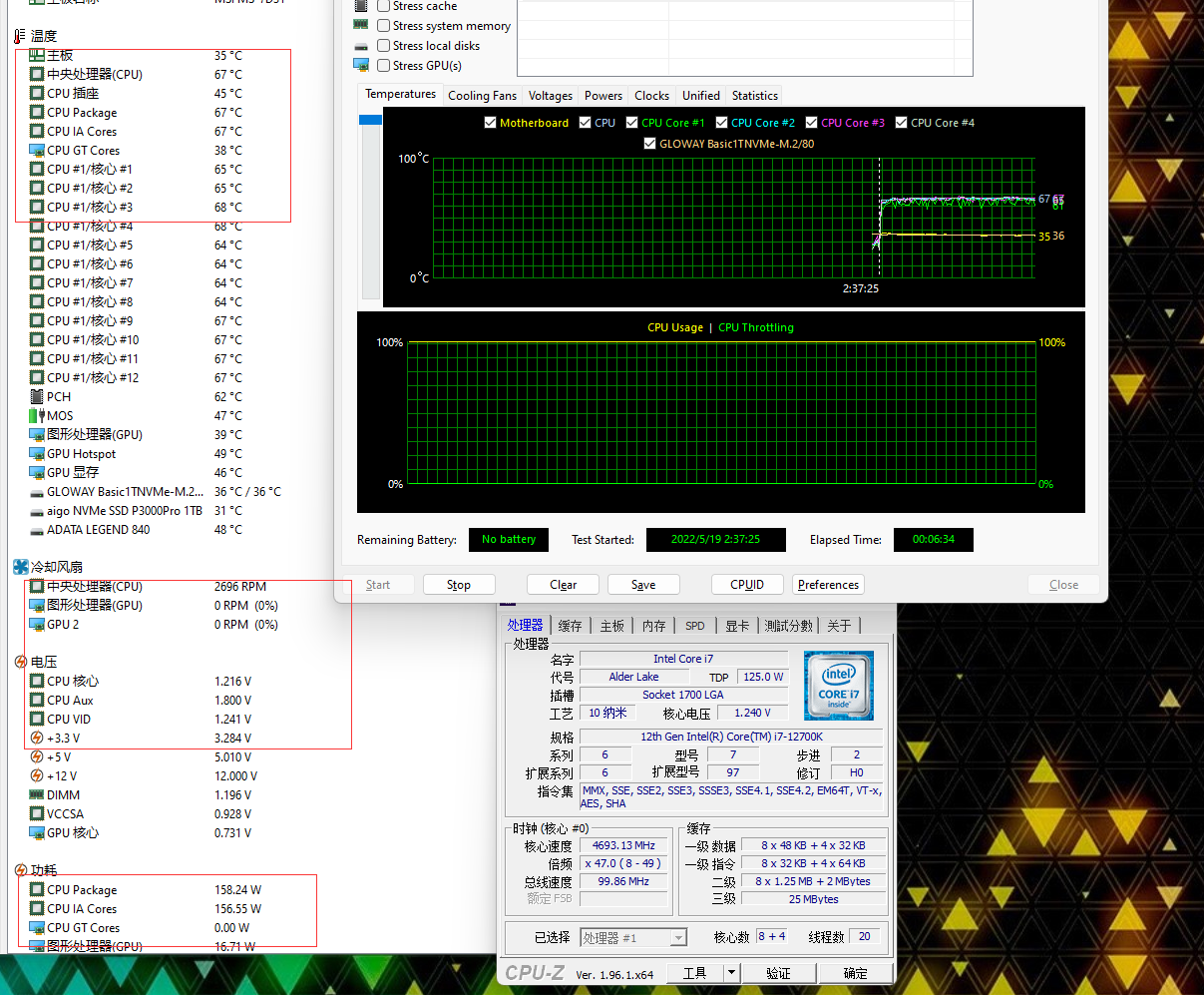Open stability test Preferences
Screen dimensions: 1204x995
click(x=829, y=585)
